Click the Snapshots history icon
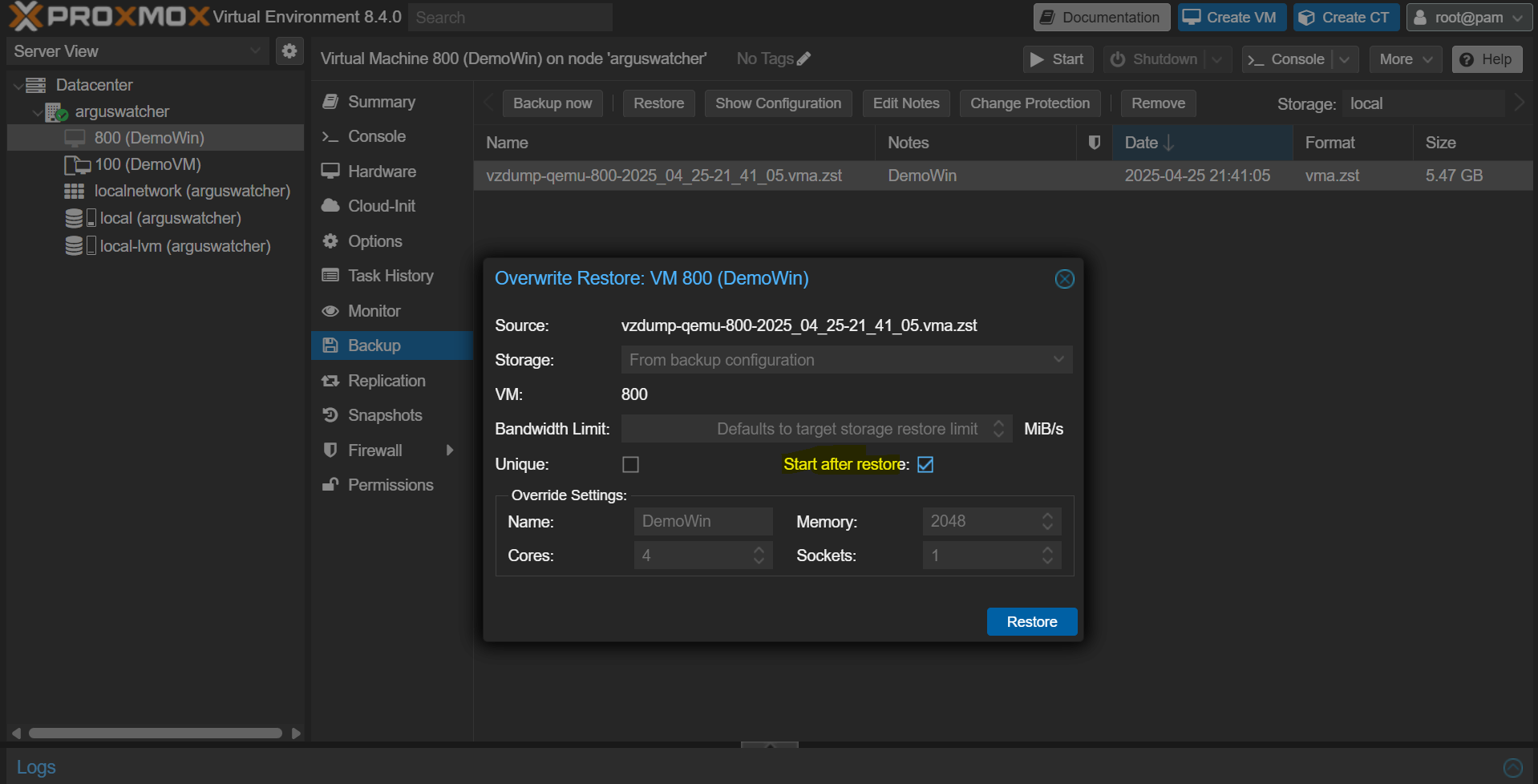The width and height of the screenshot is (1538, 784). [x=330, y=415]
